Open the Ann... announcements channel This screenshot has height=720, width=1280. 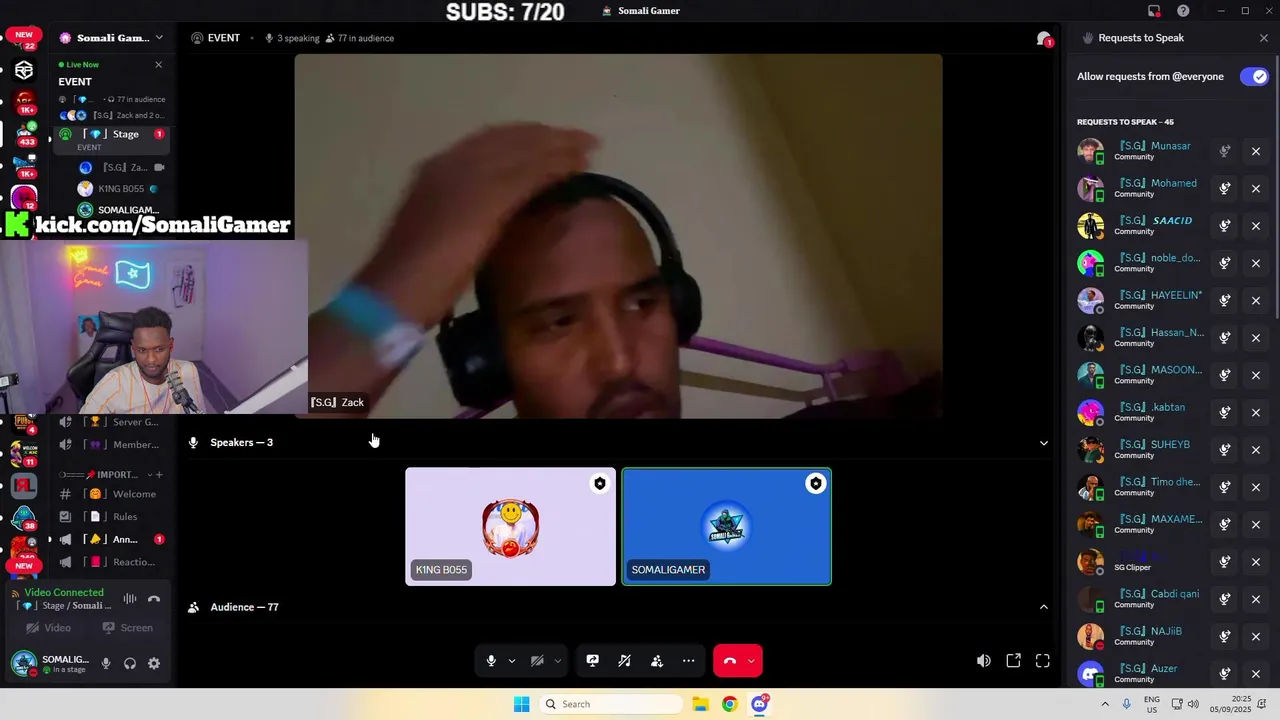click(x=111, y=540)
